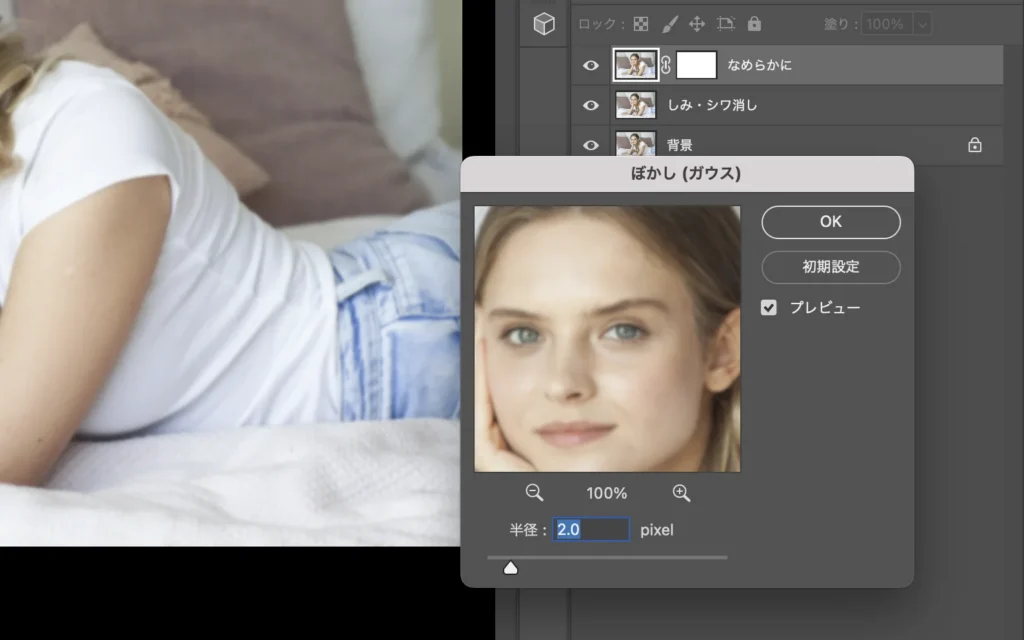1024x640 pixels.
Task: Click the 3D cube panel icon
Action: point(543,24)
